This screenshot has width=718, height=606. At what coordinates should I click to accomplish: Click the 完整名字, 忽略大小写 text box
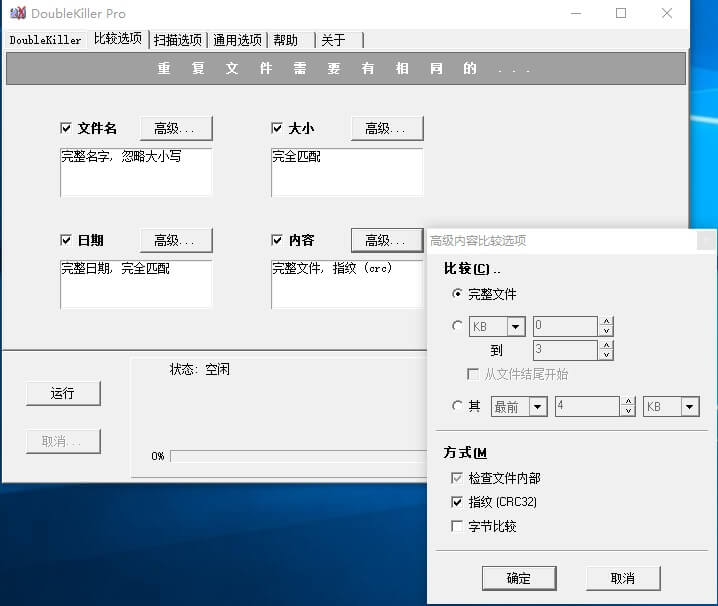(136, 172)
